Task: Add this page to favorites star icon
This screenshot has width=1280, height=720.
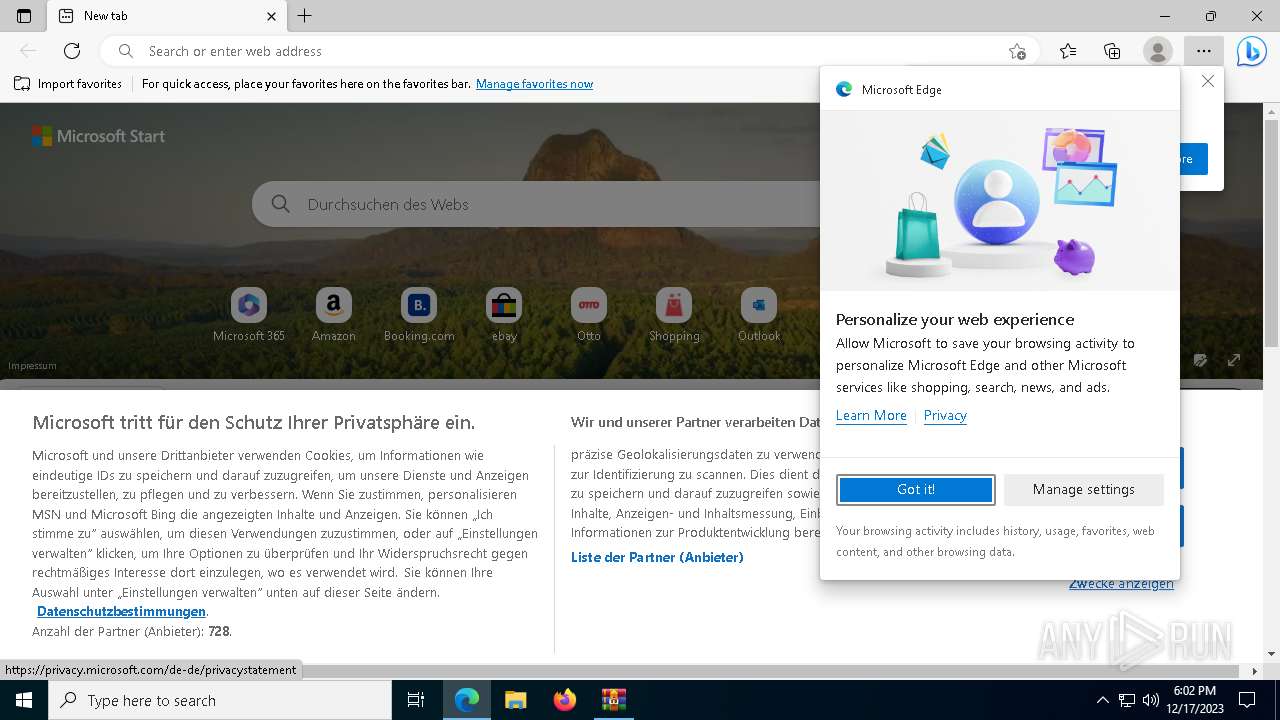Action: [x=1017, y=51]
